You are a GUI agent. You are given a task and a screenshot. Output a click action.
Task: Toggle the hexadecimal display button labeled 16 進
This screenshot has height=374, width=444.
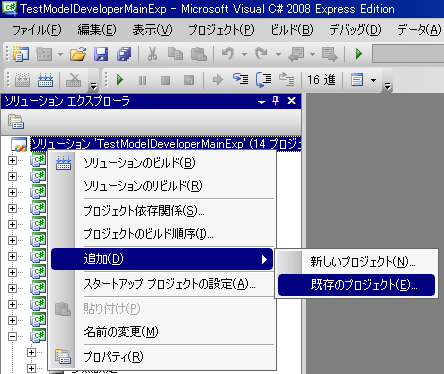[x=321, y=80]
